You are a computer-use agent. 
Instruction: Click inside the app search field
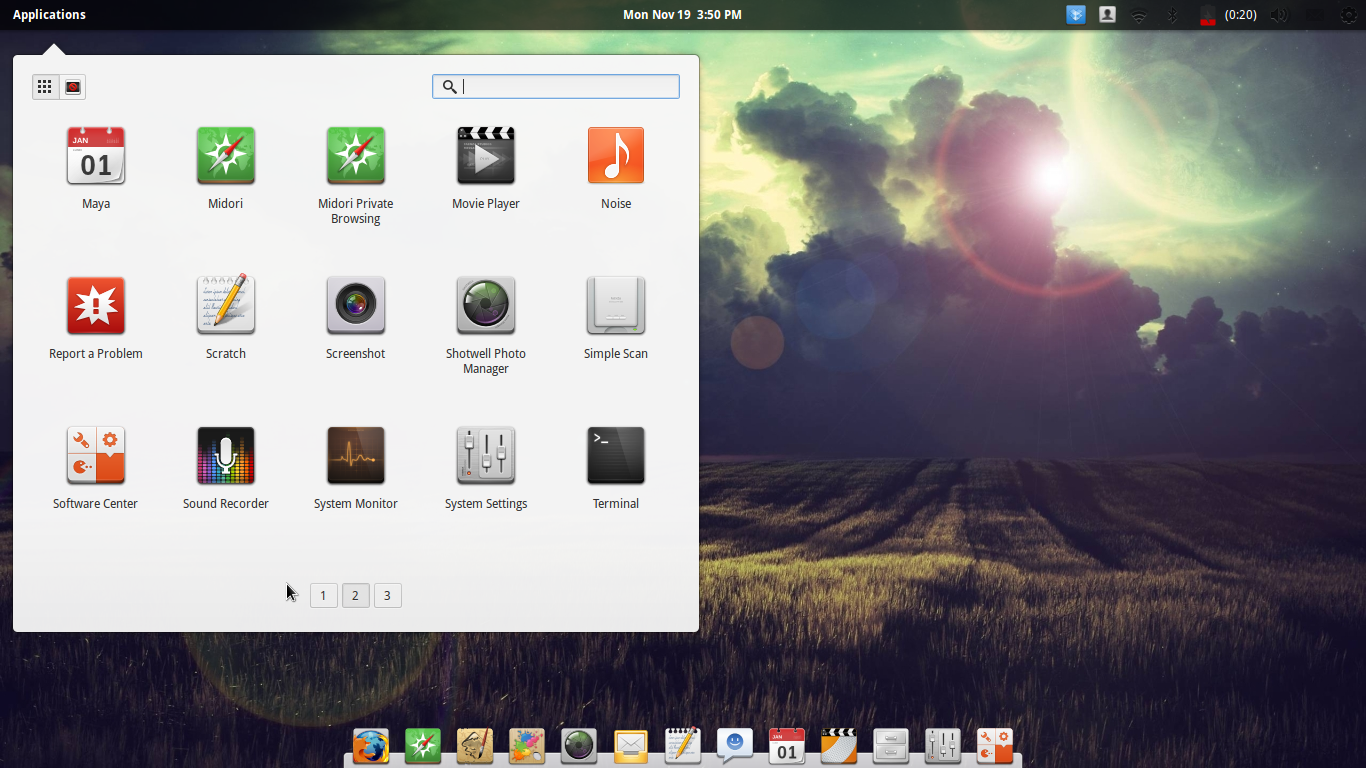click(x=556, y=86)
